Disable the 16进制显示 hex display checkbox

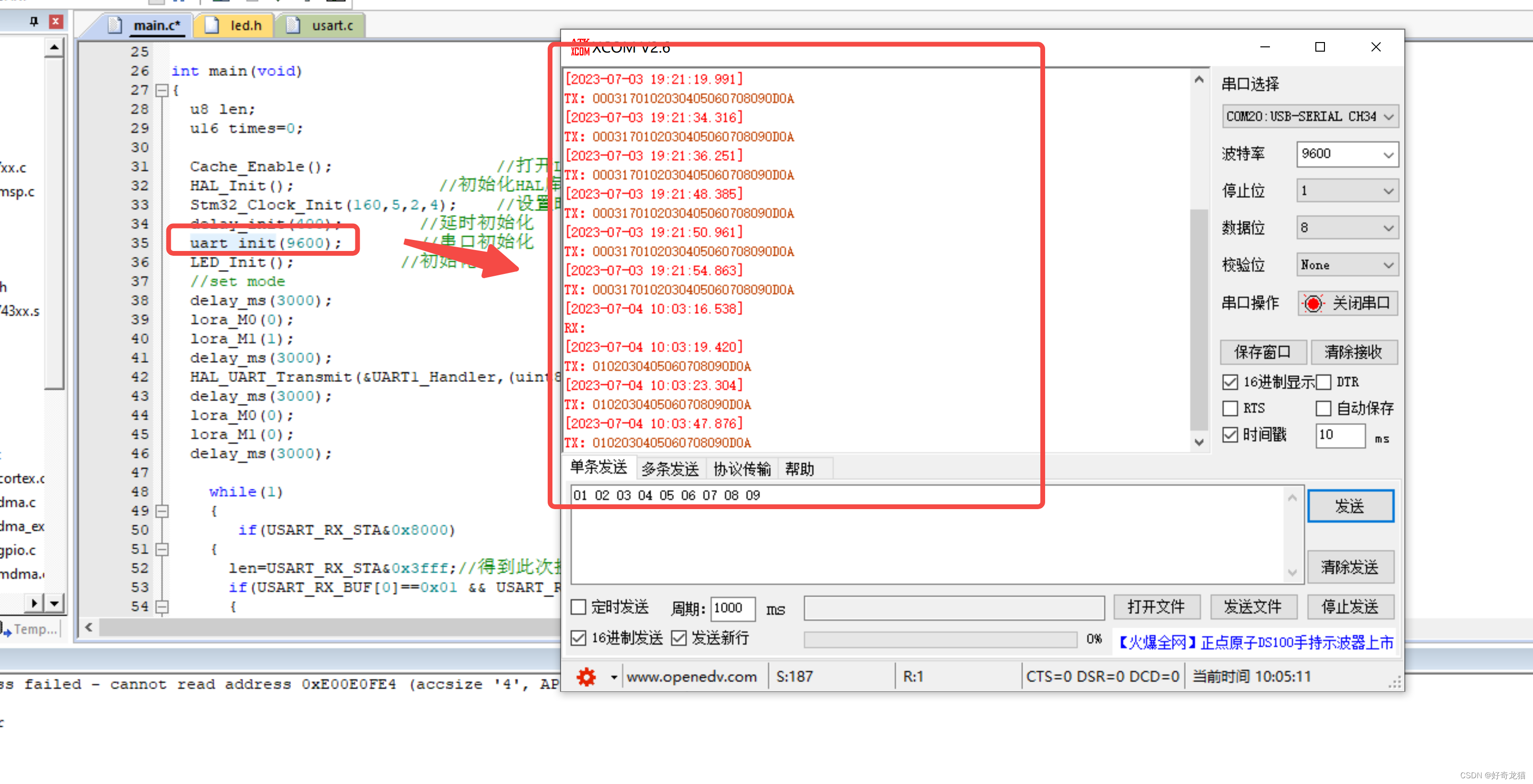(1231, 381)
